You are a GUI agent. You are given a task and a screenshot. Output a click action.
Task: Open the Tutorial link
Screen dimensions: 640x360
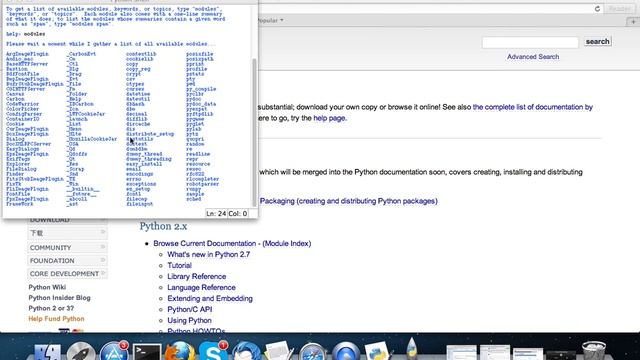tap(179, 265)
